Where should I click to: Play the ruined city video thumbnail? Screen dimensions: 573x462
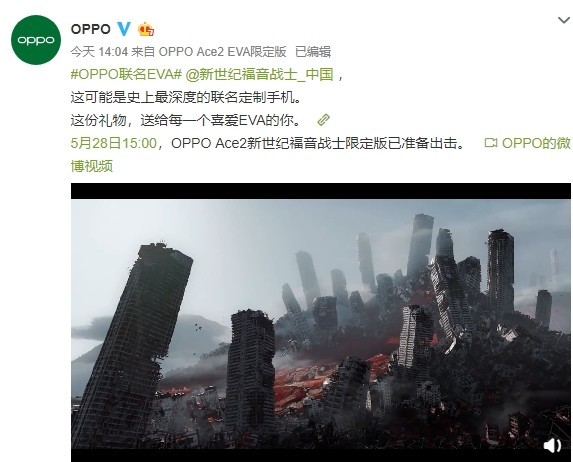[320, 323]
